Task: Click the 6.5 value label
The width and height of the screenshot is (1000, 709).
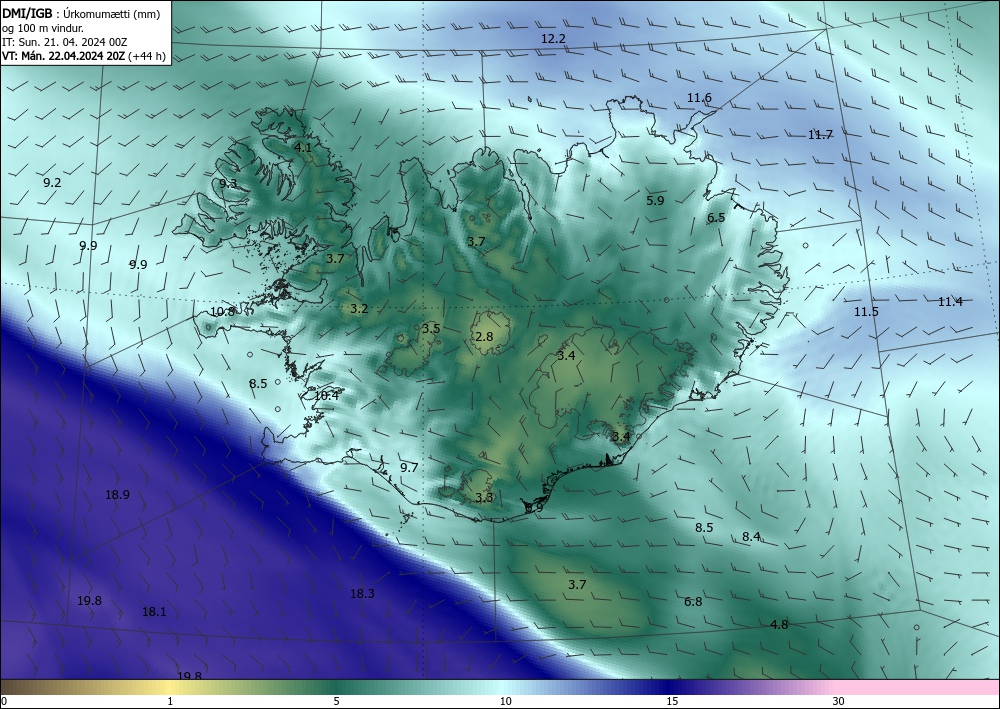Action: (x=716, y=217)
